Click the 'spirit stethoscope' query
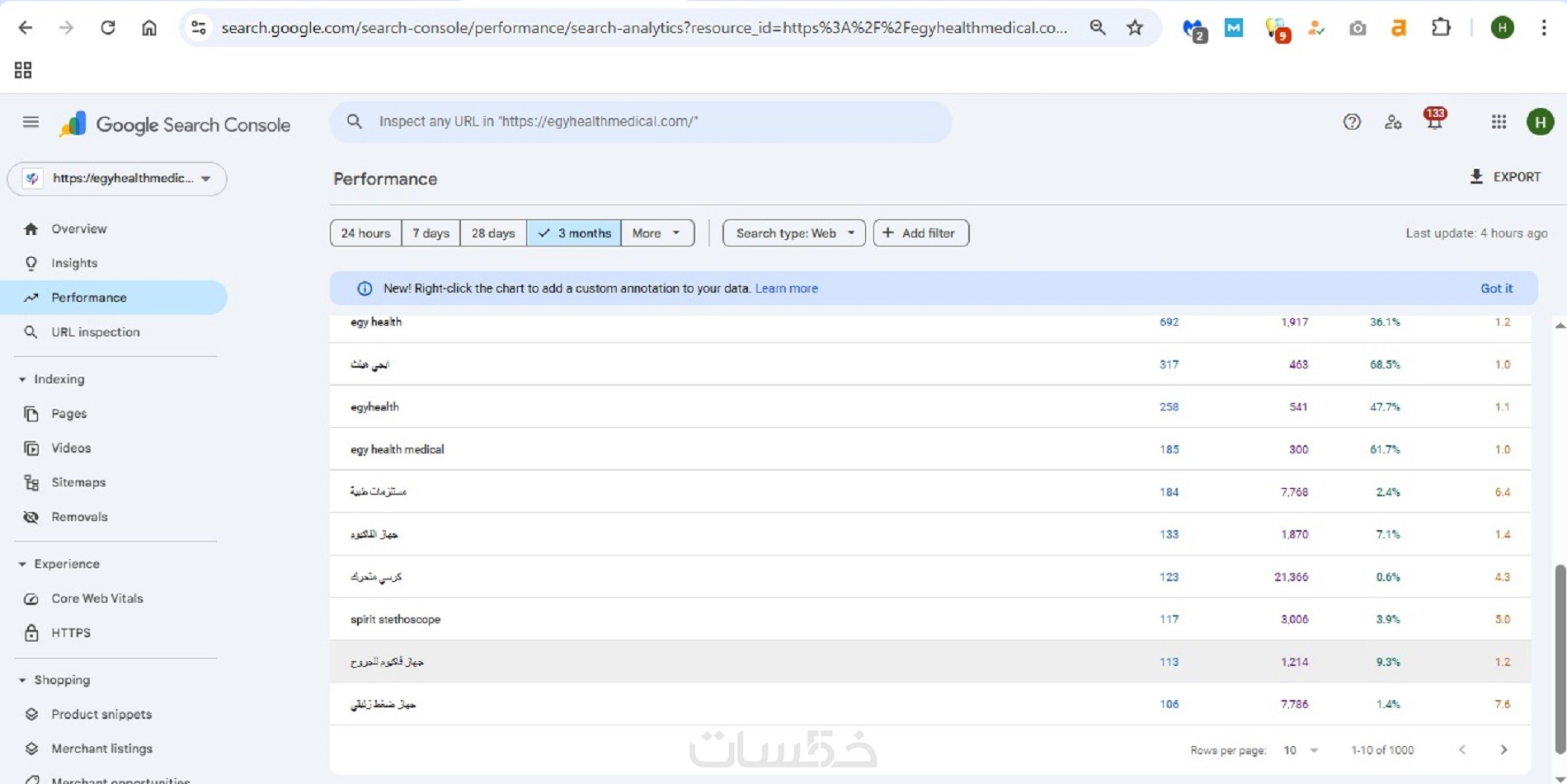 (395, 620)
